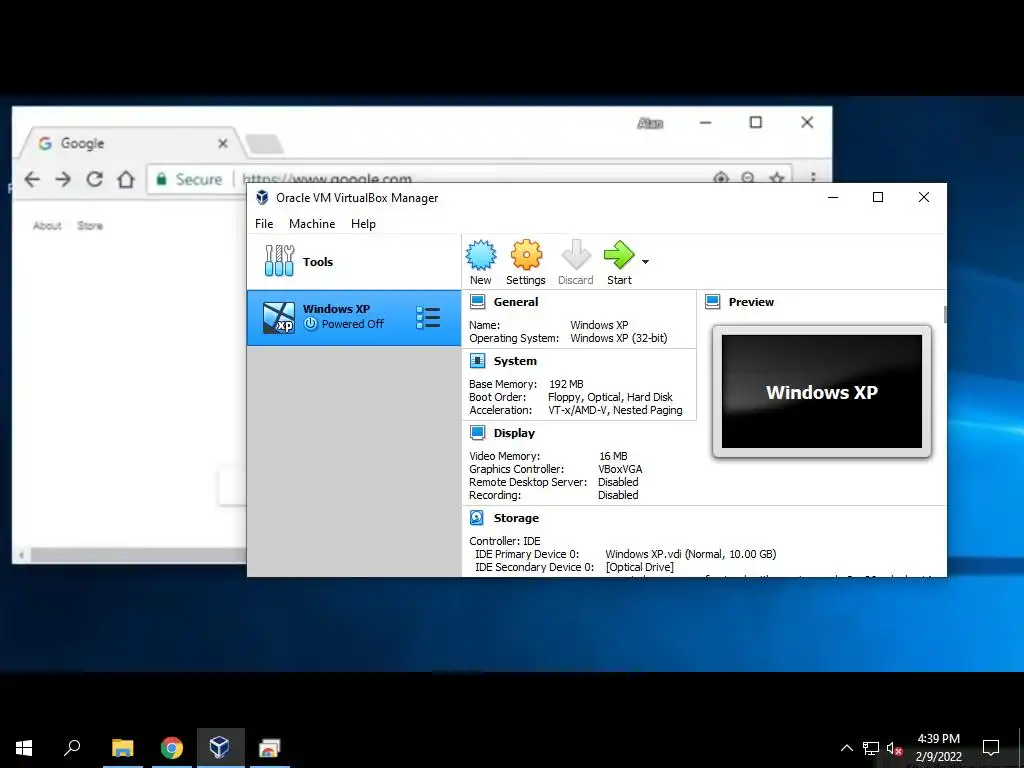
Task: Open the notification center icon
Action: click(x=991, y=748)
